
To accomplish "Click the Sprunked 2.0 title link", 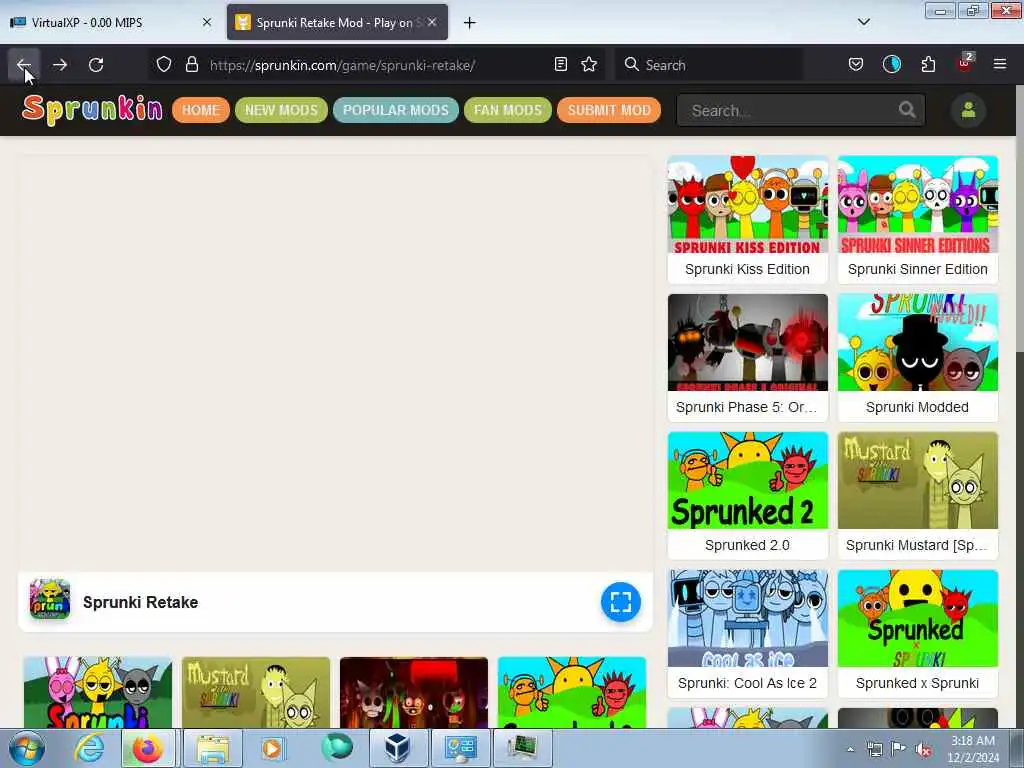I will point(747,545).
